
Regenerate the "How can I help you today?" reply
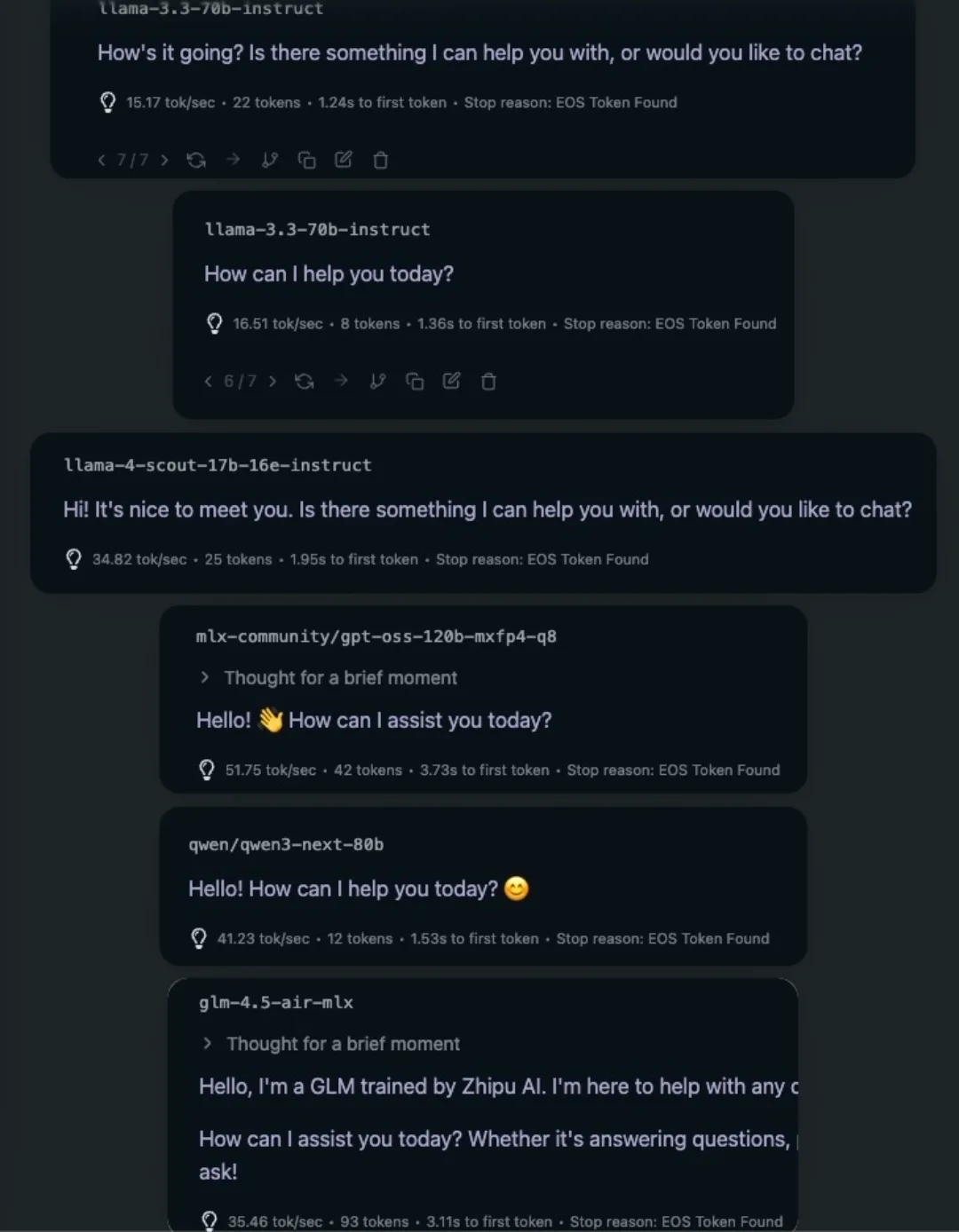[305, 382]
